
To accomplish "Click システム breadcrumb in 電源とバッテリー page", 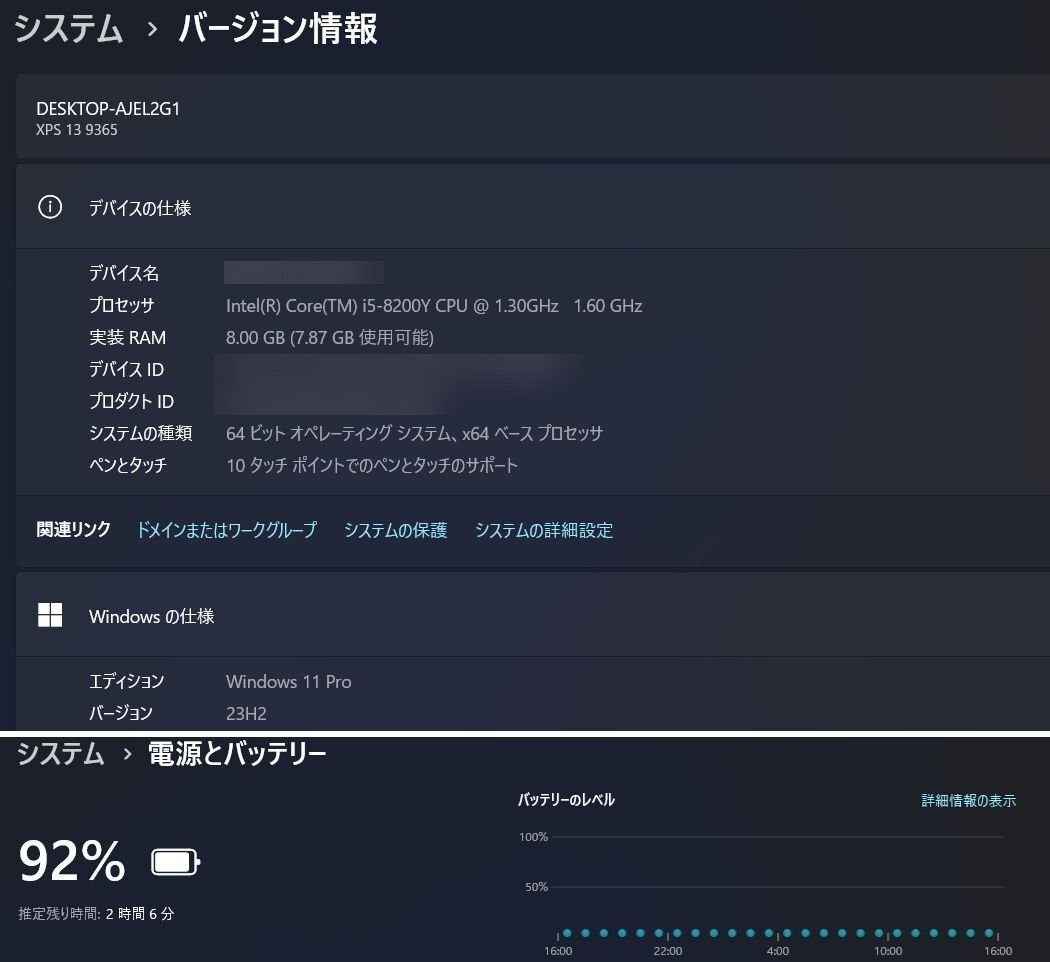I will coord(60,754).
